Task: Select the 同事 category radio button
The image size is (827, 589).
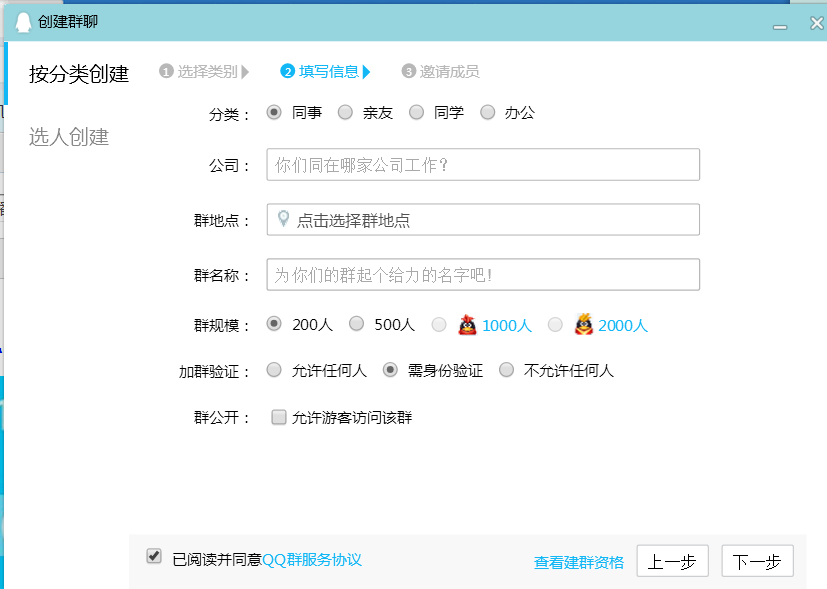Action: coord(274,112)
